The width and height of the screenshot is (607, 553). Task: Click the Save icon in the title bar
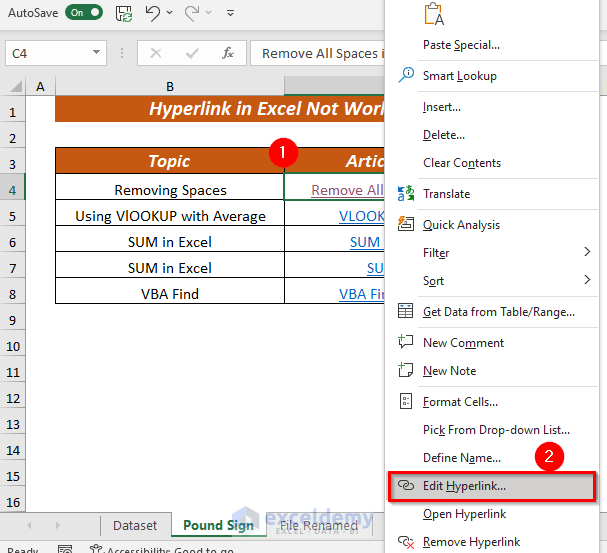tap(124, 13)
